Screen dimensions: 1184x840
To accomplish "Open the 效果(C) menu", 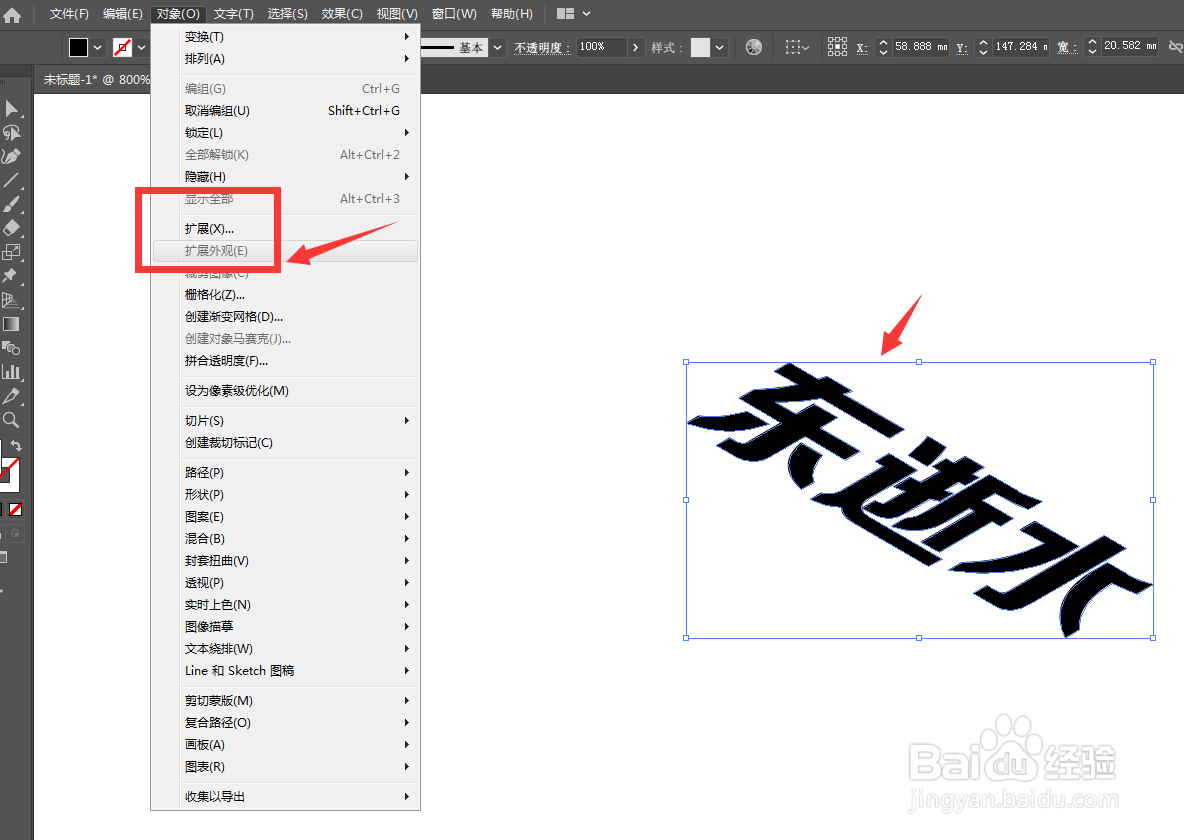I will [342, 14].
